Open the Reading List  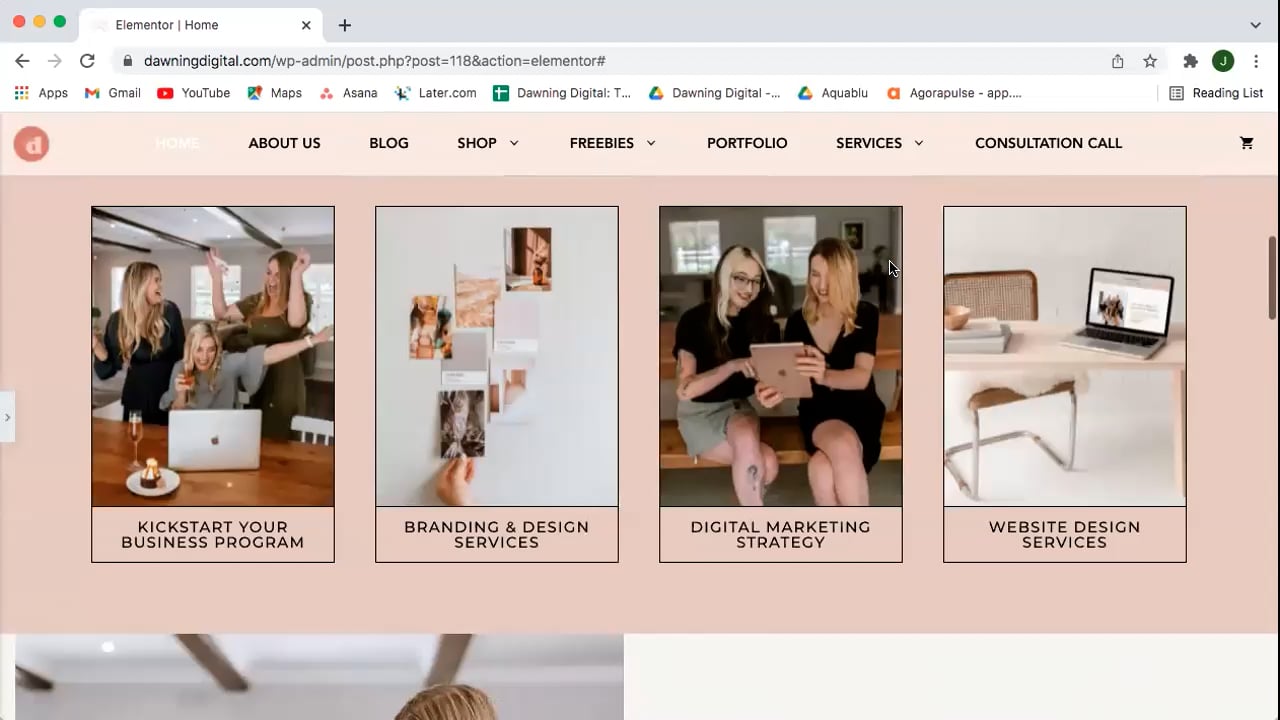coord(1216,93)
